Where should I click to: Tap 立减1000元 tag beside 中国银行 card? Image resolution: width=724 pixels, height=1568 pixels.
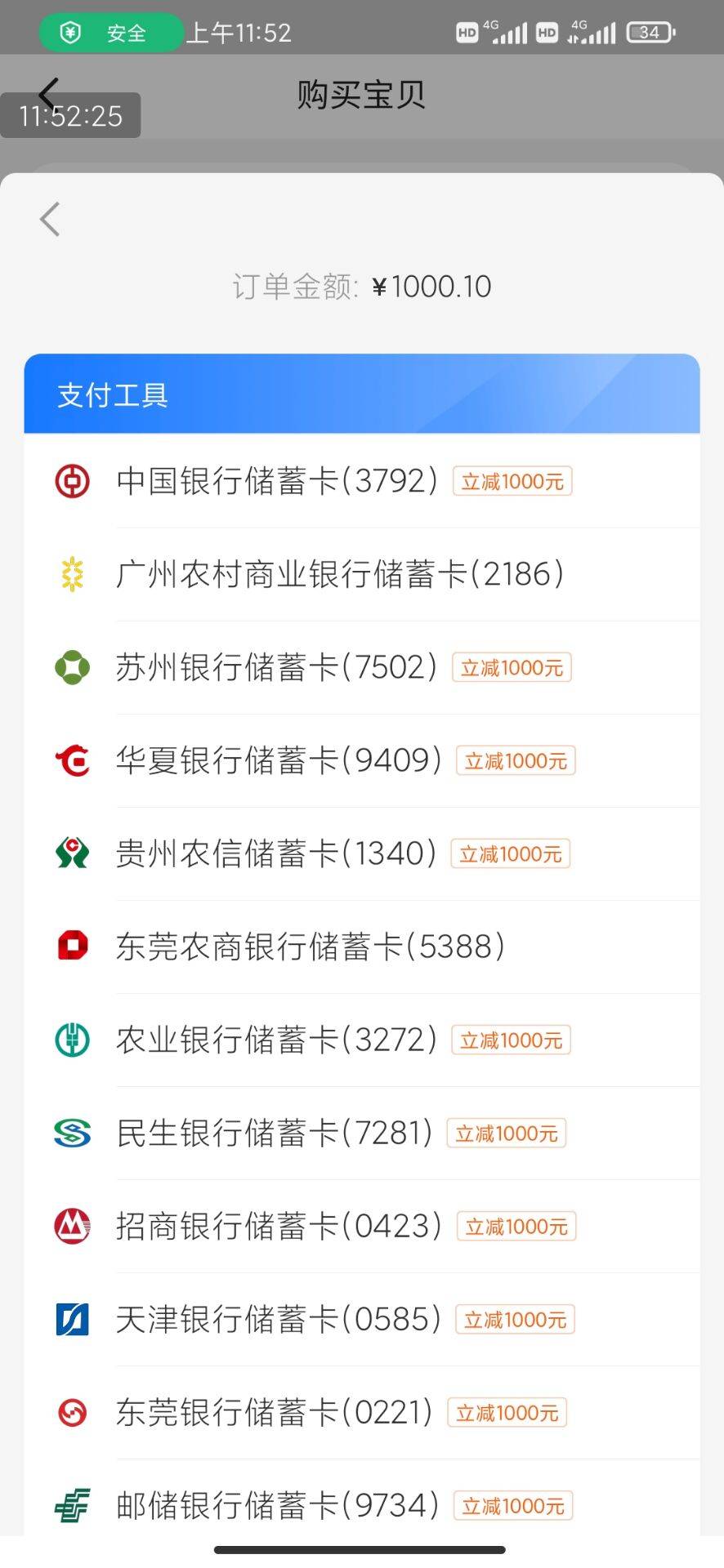point(512,481)
